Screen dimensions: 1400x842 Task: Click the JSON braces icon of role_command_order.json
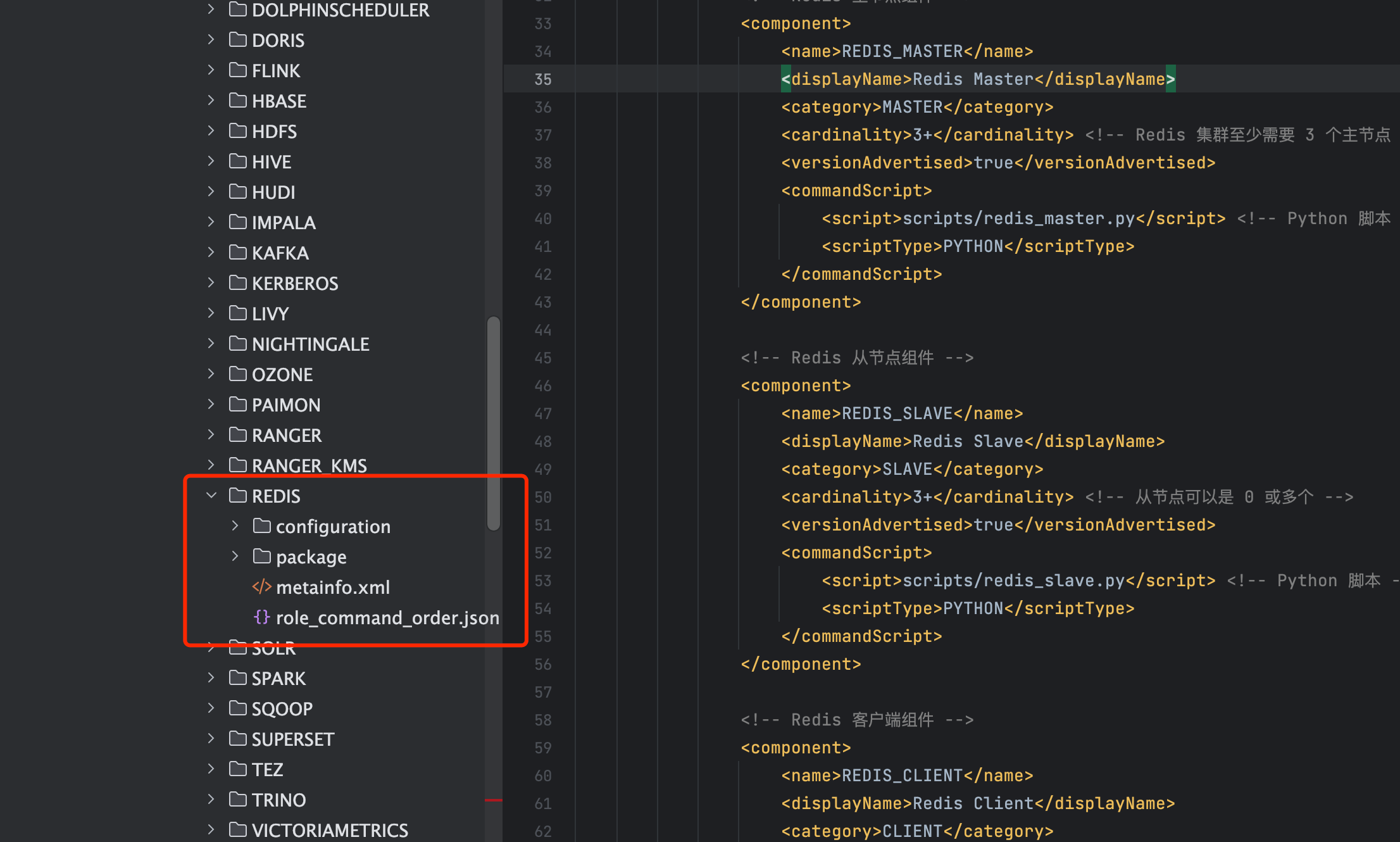tap(261, 617)
